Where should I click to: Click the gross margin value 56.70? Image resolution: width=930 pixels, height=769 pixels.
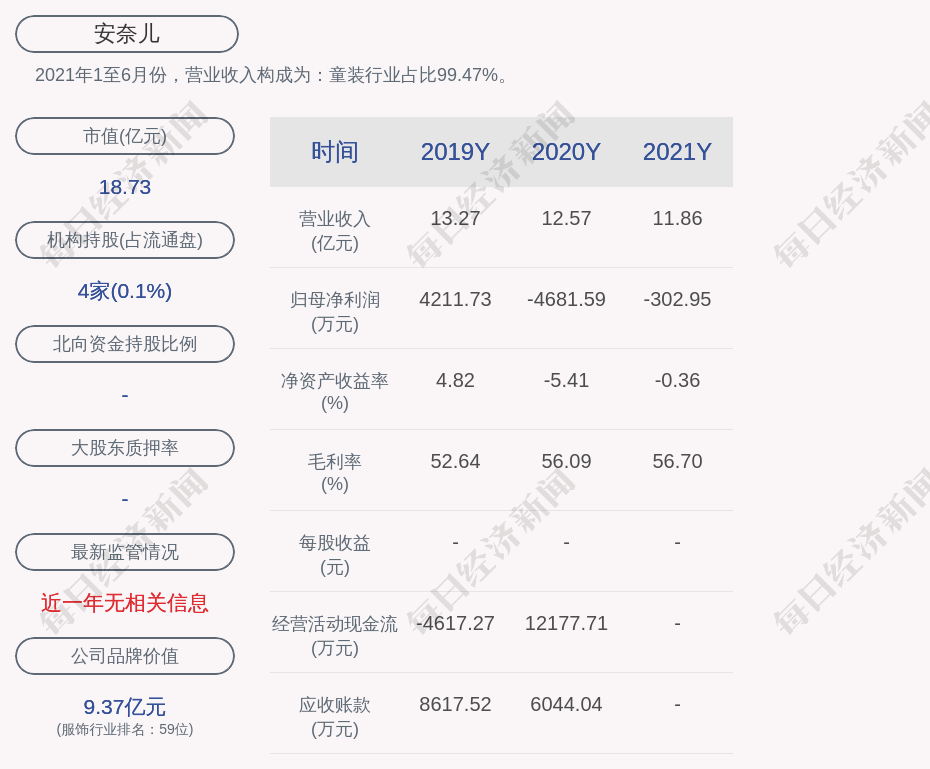point(677,461)
